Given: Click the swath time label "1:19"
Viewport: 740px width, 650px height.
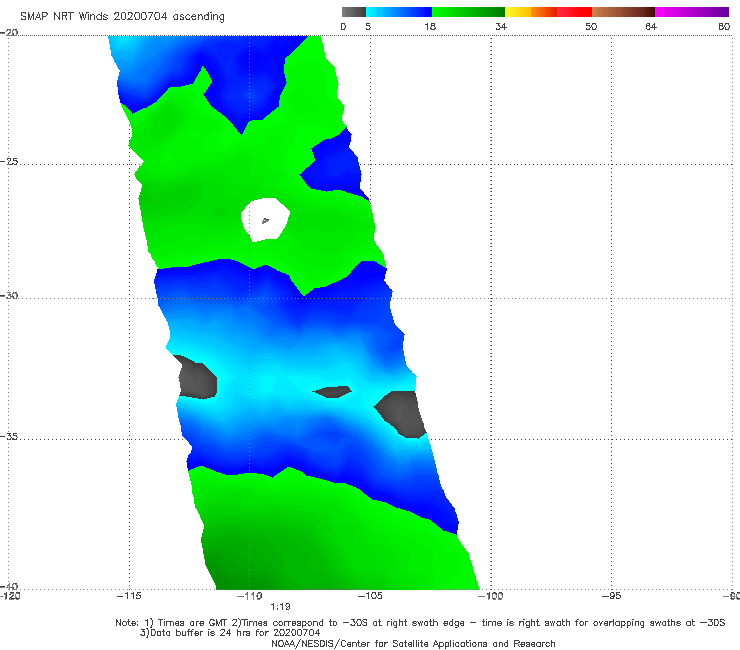Looking at the screenshot, I should click(x=280, y=607).
